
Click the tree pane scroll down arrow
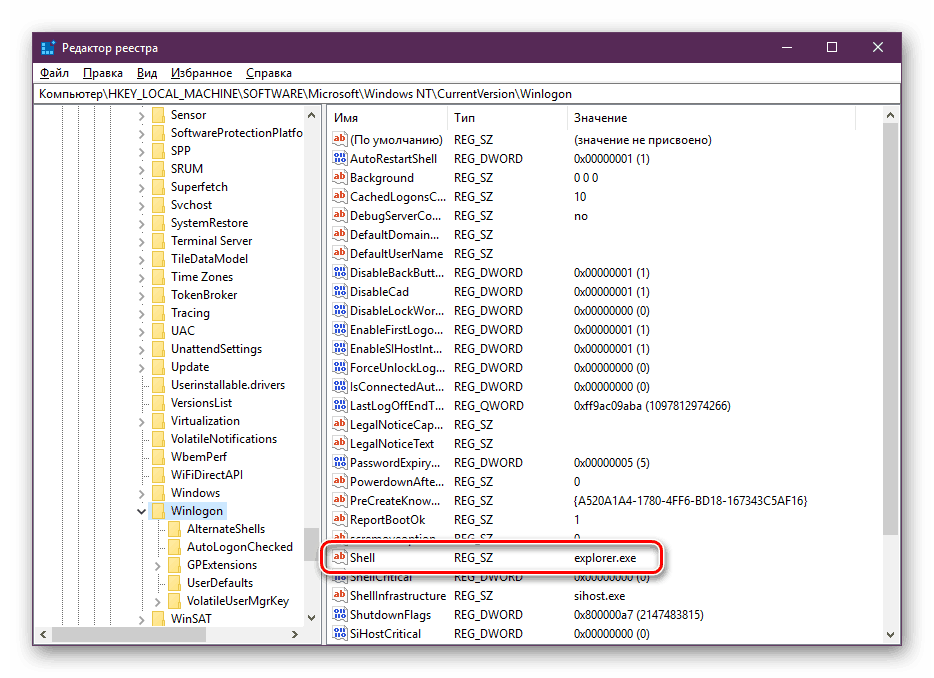pos(312,618)
